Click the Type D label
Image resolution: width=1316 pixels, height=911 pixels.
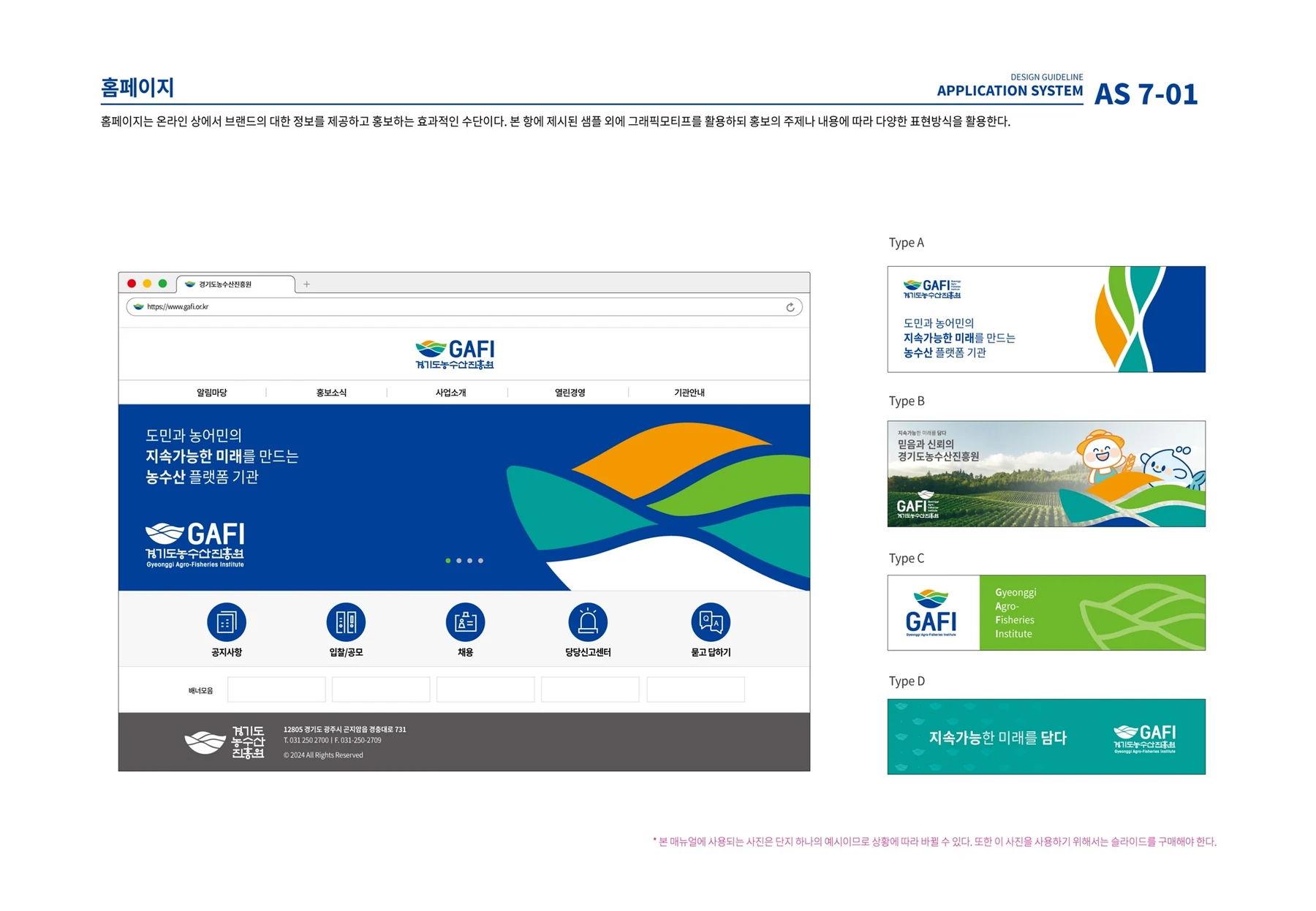click(907, 681)
